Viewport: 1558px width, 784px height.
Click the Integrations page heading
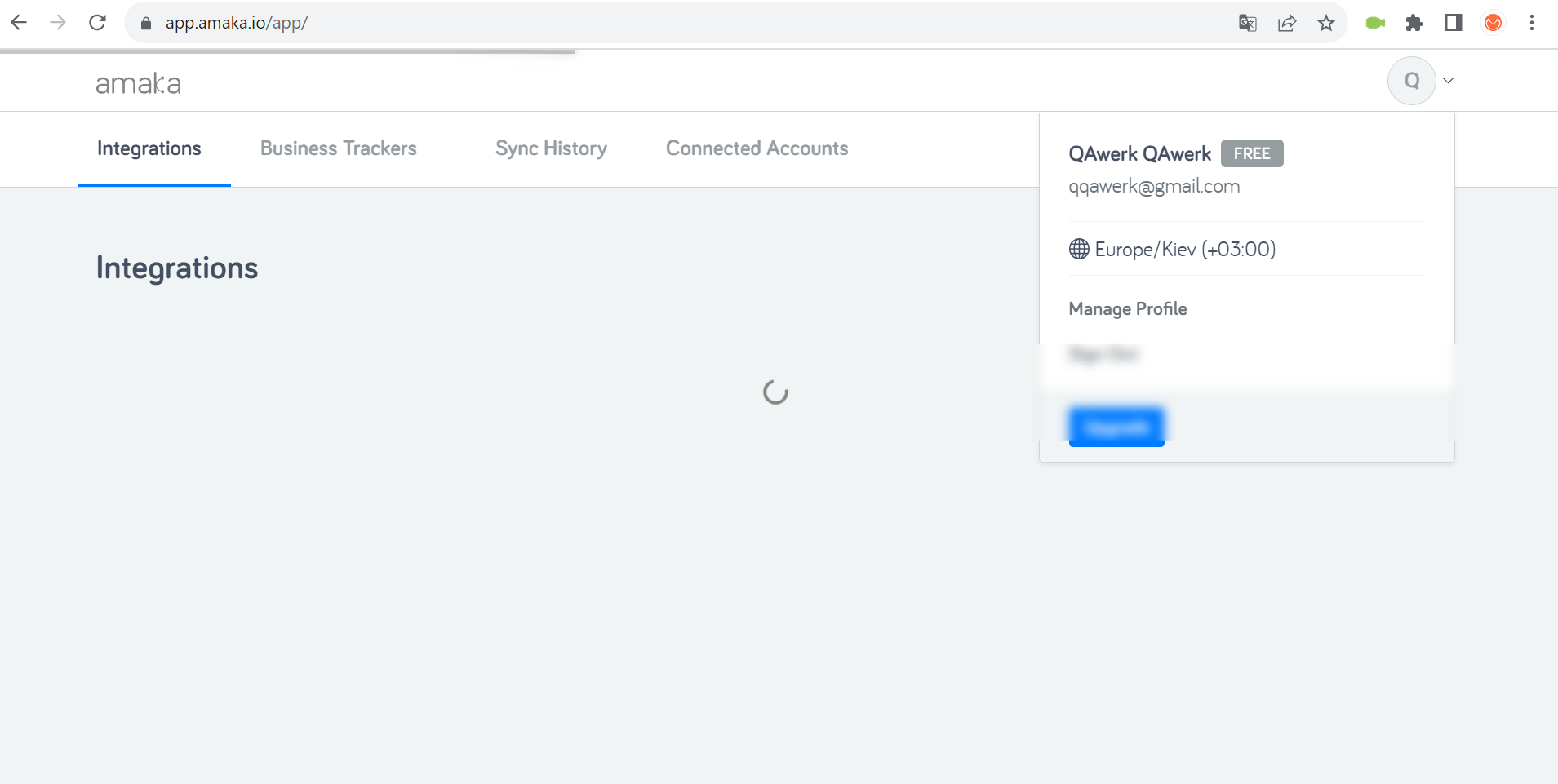177,268
